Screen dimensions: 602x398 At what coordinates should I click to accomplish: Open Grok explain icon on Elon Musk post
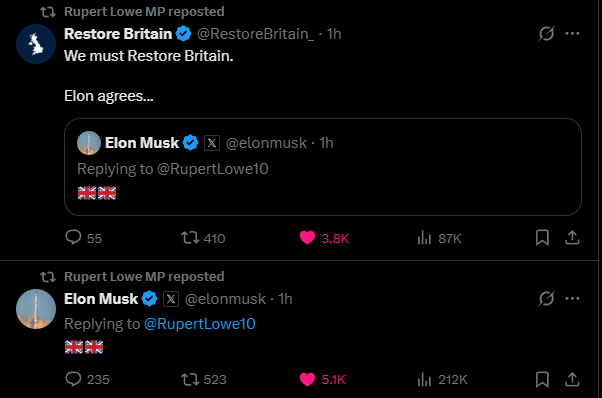coord(546,299)
